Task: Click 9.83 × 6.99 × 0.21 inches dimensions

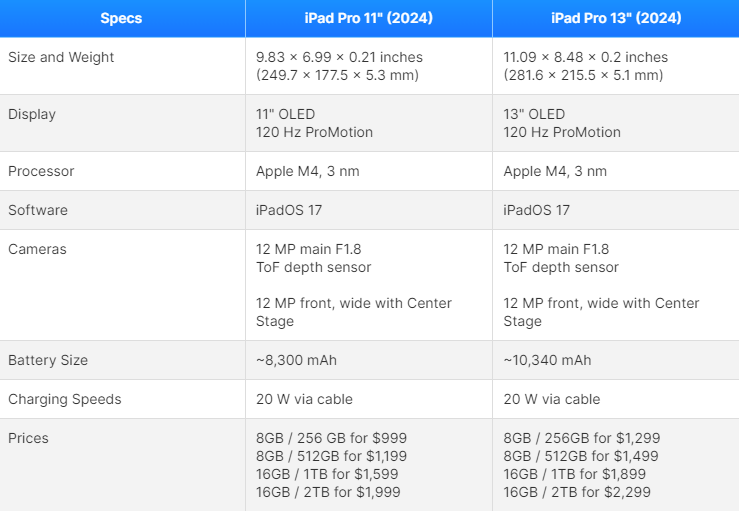Action: click(339, 57)
